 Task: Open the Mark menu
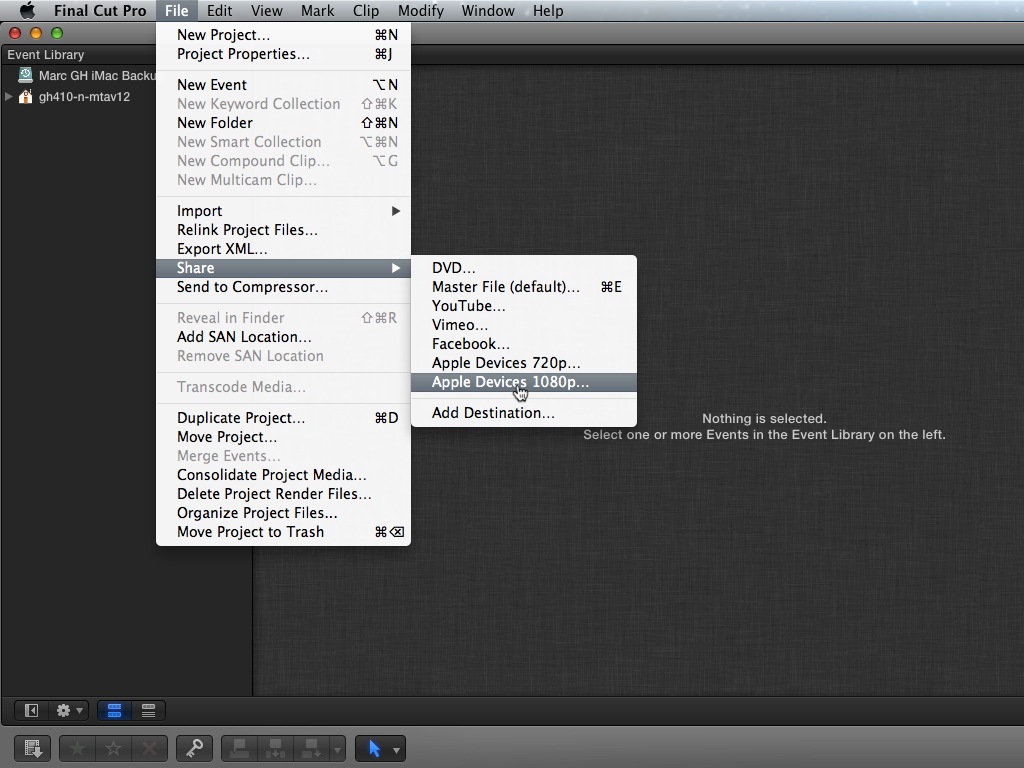pos(317,10)
